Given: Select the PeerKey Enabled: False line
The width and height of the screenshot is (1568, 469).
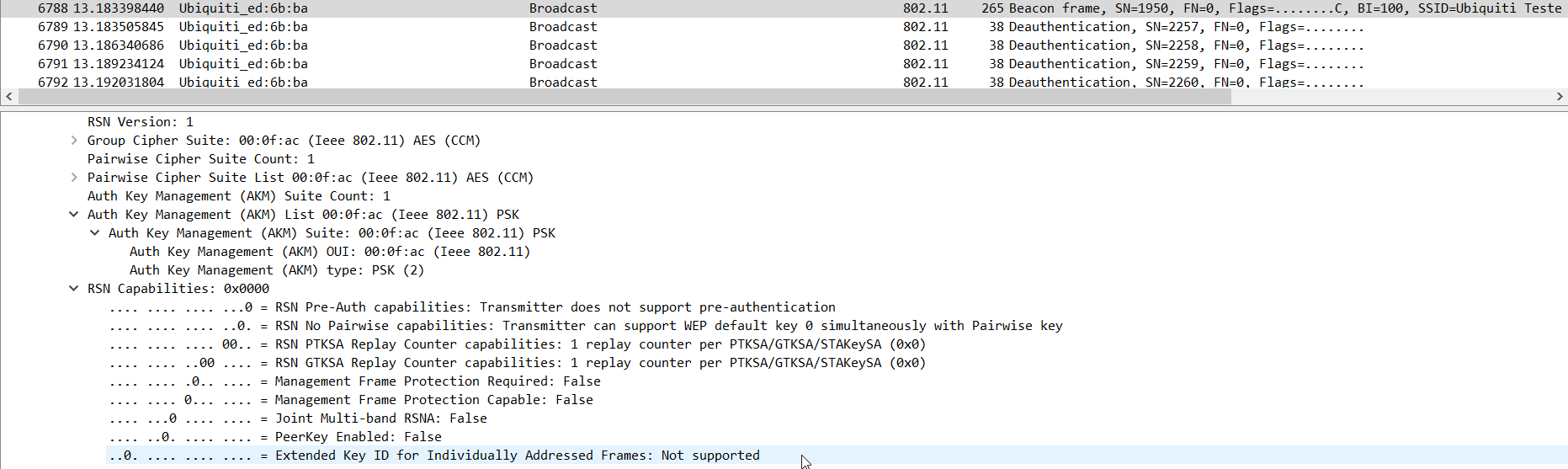Looking at the screenshot, I should 275,437.
